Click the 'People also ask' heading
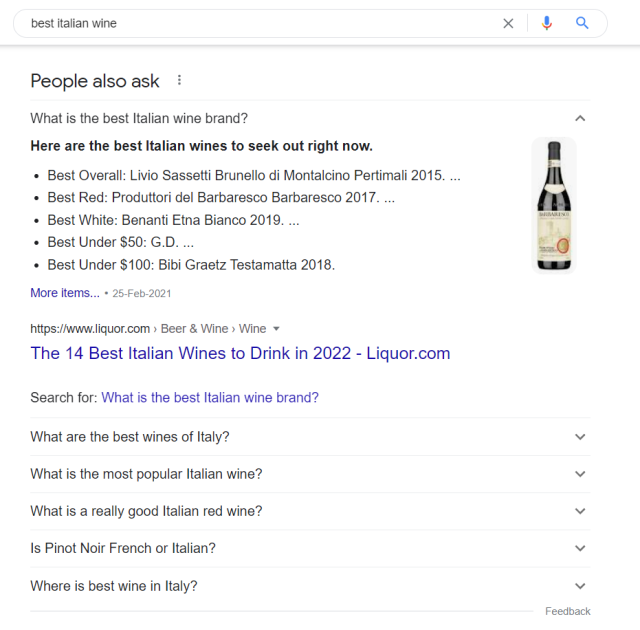The image size is (640, 630). coord(95,81)
